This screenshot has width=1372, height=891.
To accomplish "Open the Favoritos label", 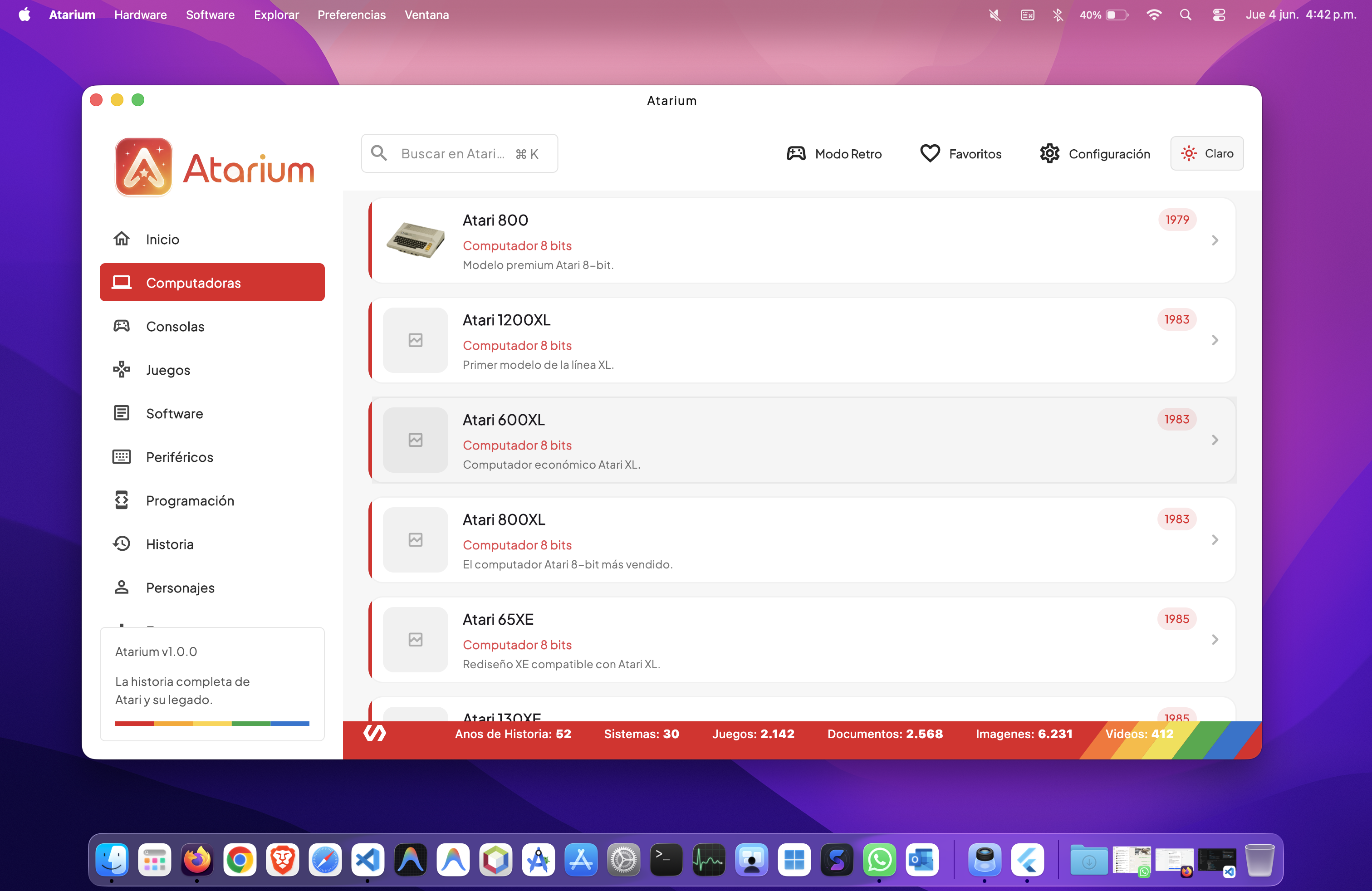I will pos(975,154).
